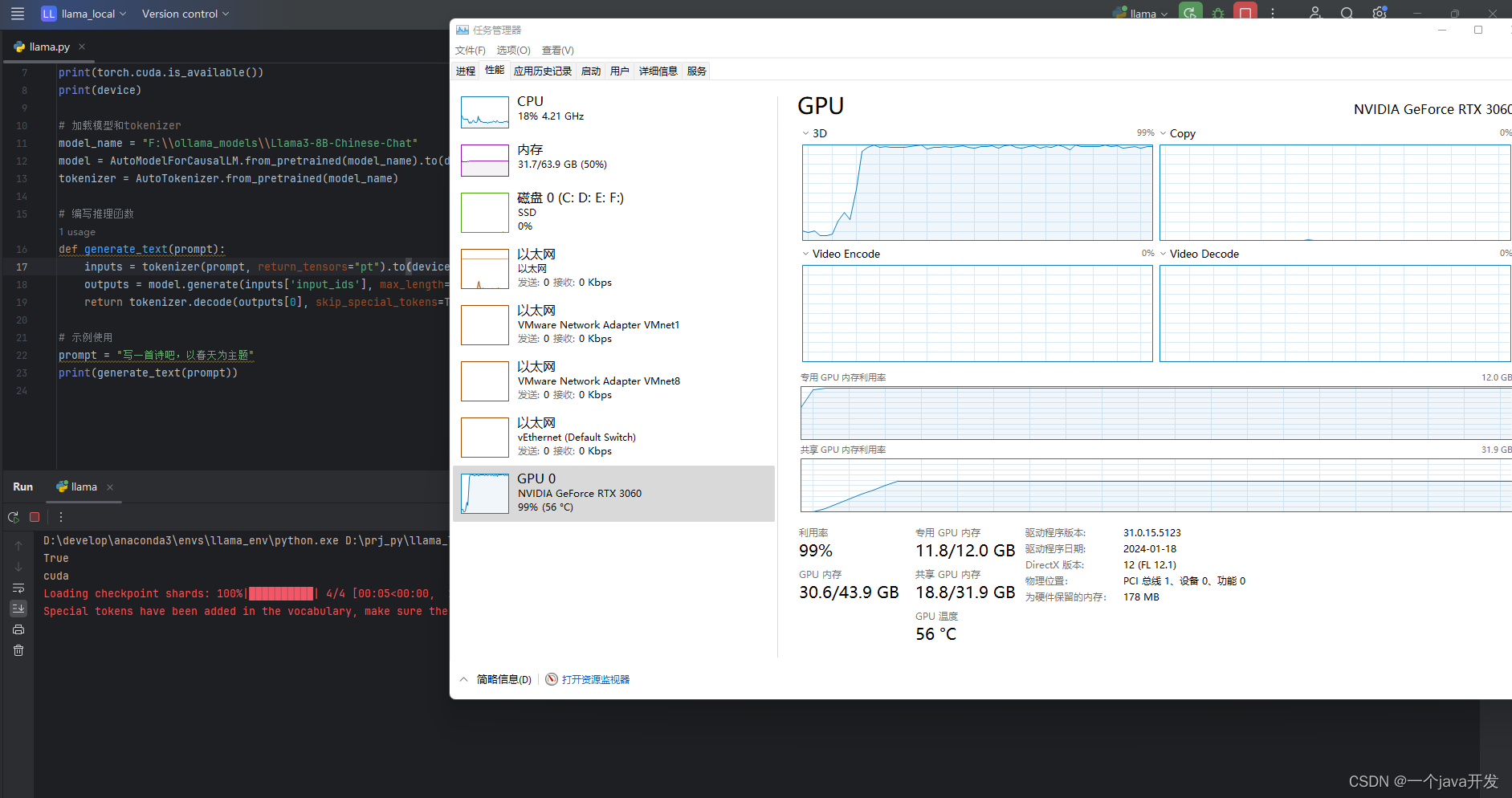Open 文件(F) menu in Task Manager
Viewport: 1512px width, 798px height.
pos(471,50)
